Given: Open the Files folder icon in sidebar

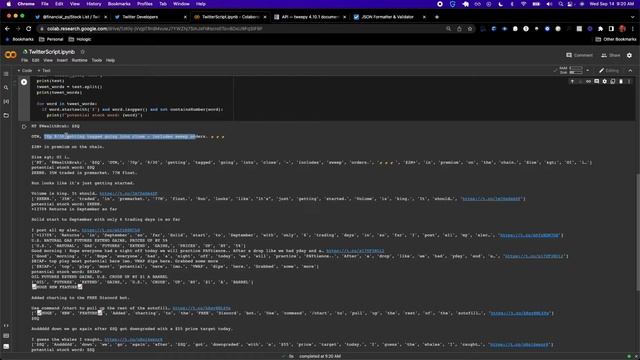Looking at the screenshot, I should coord(6,116).
